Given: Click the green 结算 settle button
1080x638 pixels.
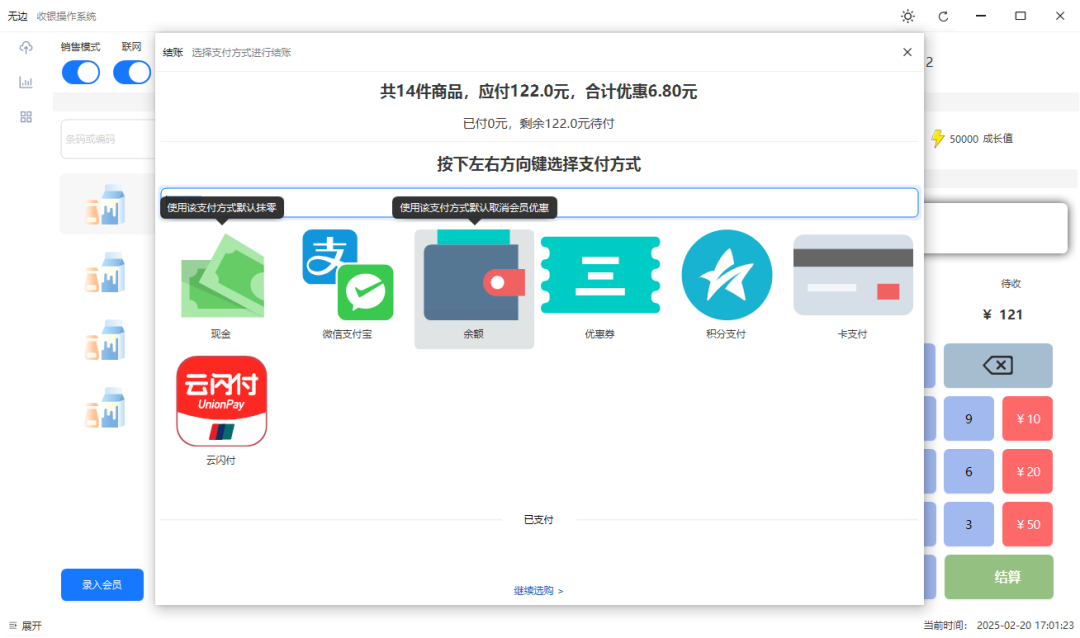Looking at the screenshot, I should coord(998,577).
